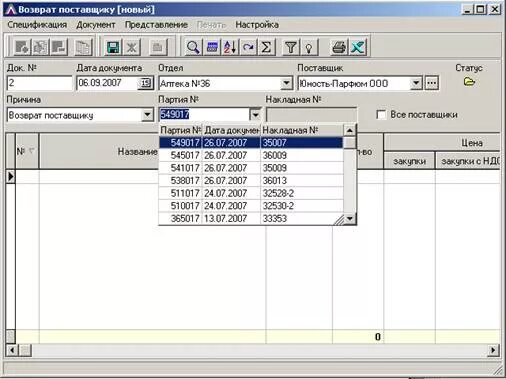Click the disabled paste clipboard icon
This screenshot has width=506, height=379.
coord(157,47)
